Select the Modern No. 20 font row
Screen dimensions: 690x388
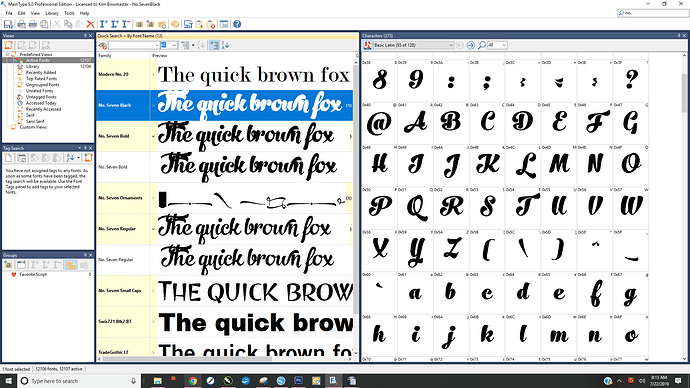225,75
